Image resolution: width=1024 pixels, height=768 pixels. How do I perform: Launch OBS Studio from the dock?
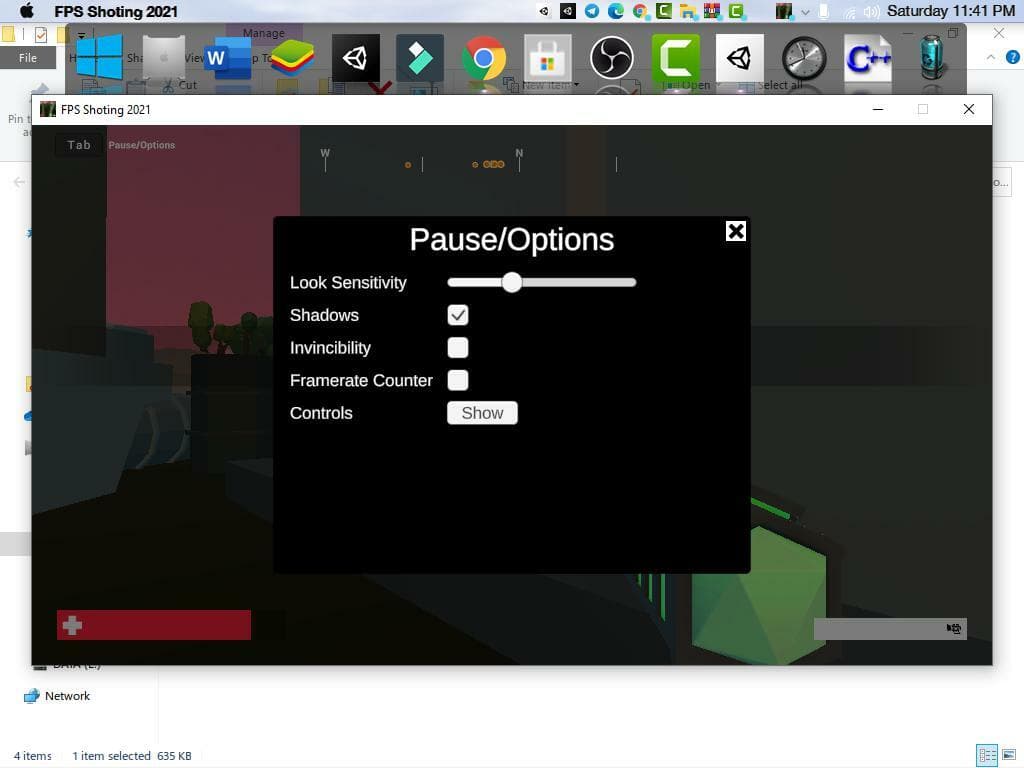[x=611, y=58]
